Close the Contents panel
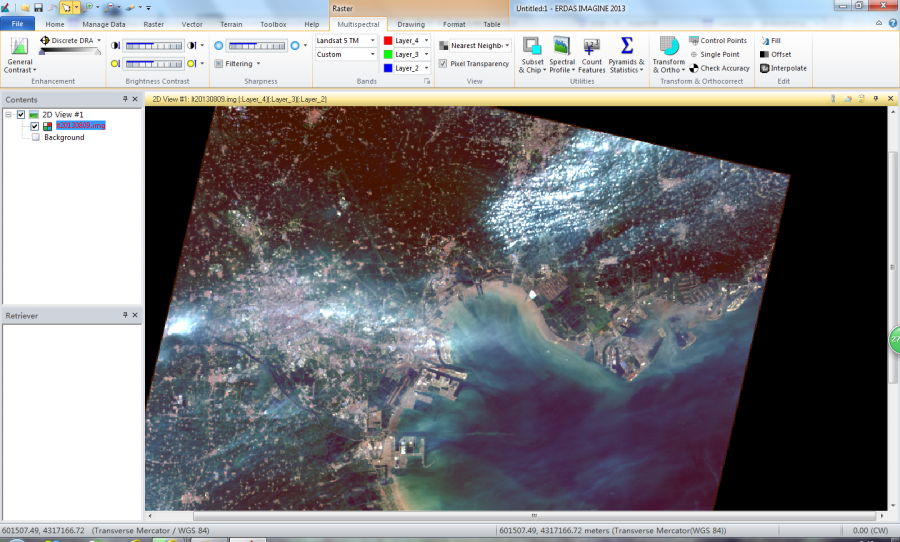The width and height of the screenshot is (900, 542). click(x=135, y=99)
